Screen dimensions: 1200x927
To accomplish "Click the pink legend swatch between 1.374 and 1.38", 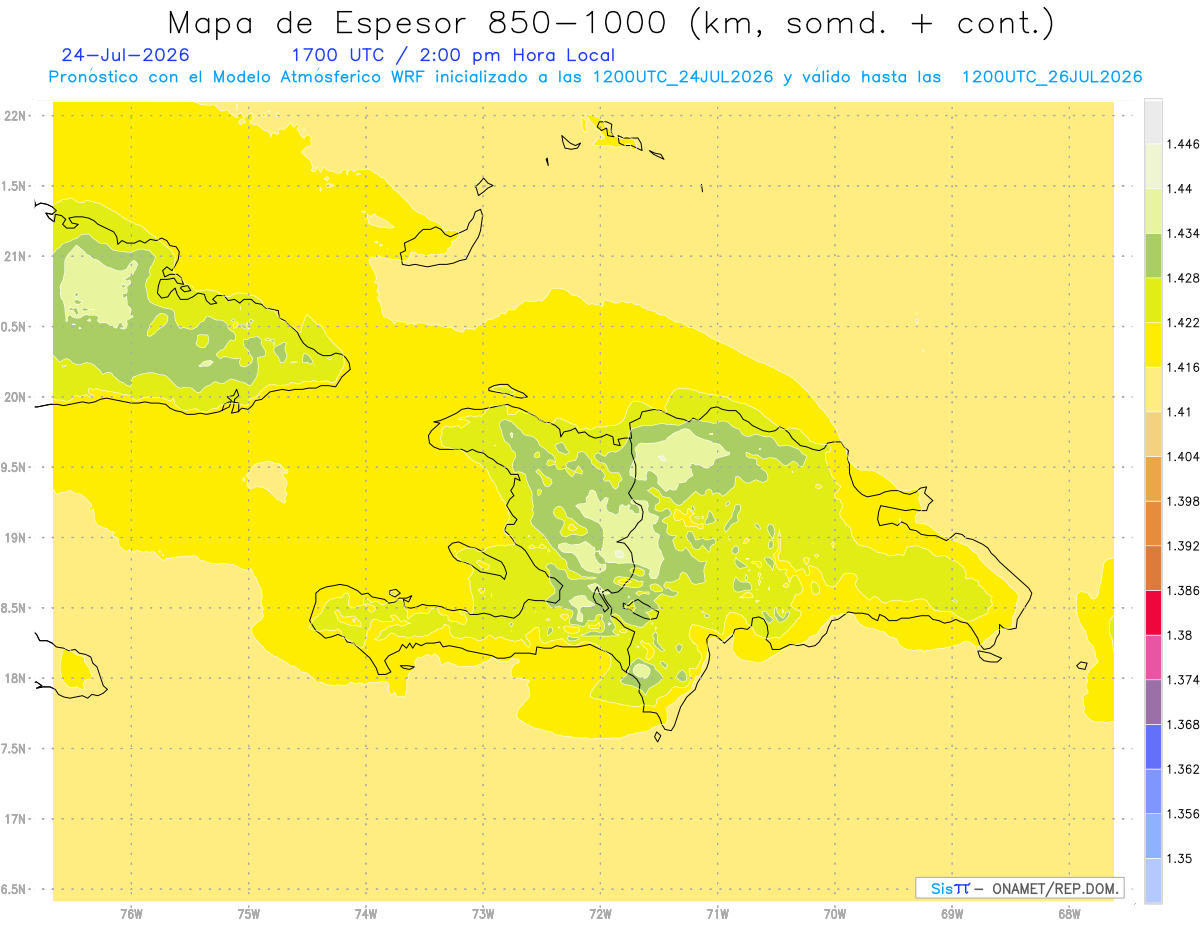I will point(1153,657).
